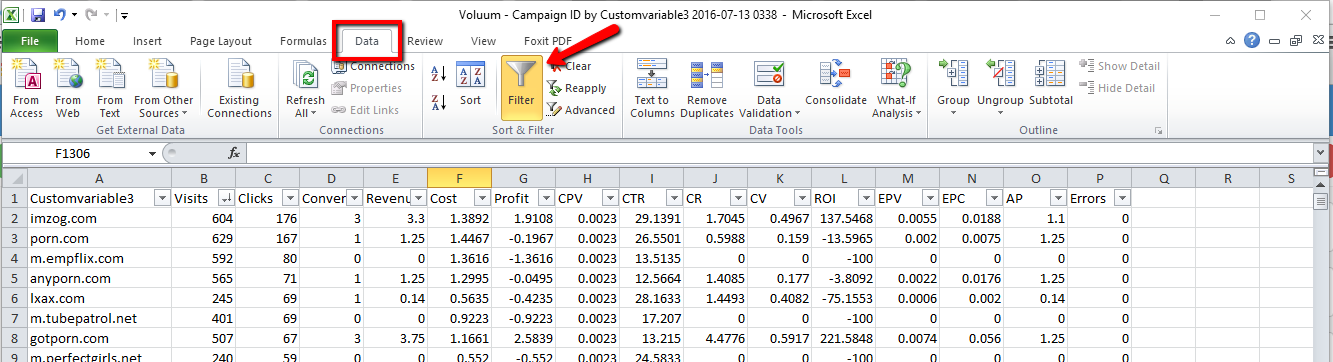Open ROI column filter dropdown
This screenshot has width=1333, height=362.
[866, 198]
